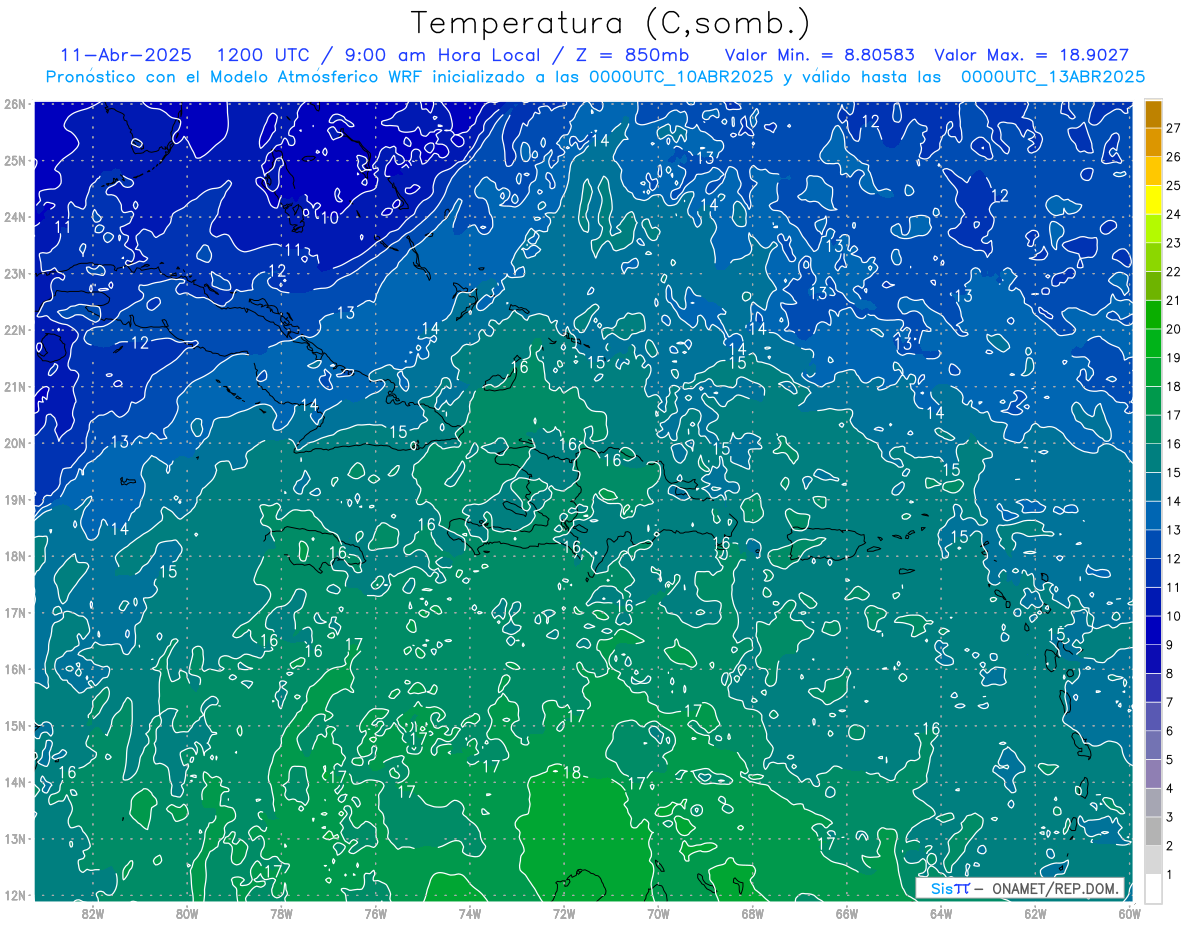Click the '16N' latitude axis label
This screenshot has height=927, width=1200.
(x=14, y=669)
